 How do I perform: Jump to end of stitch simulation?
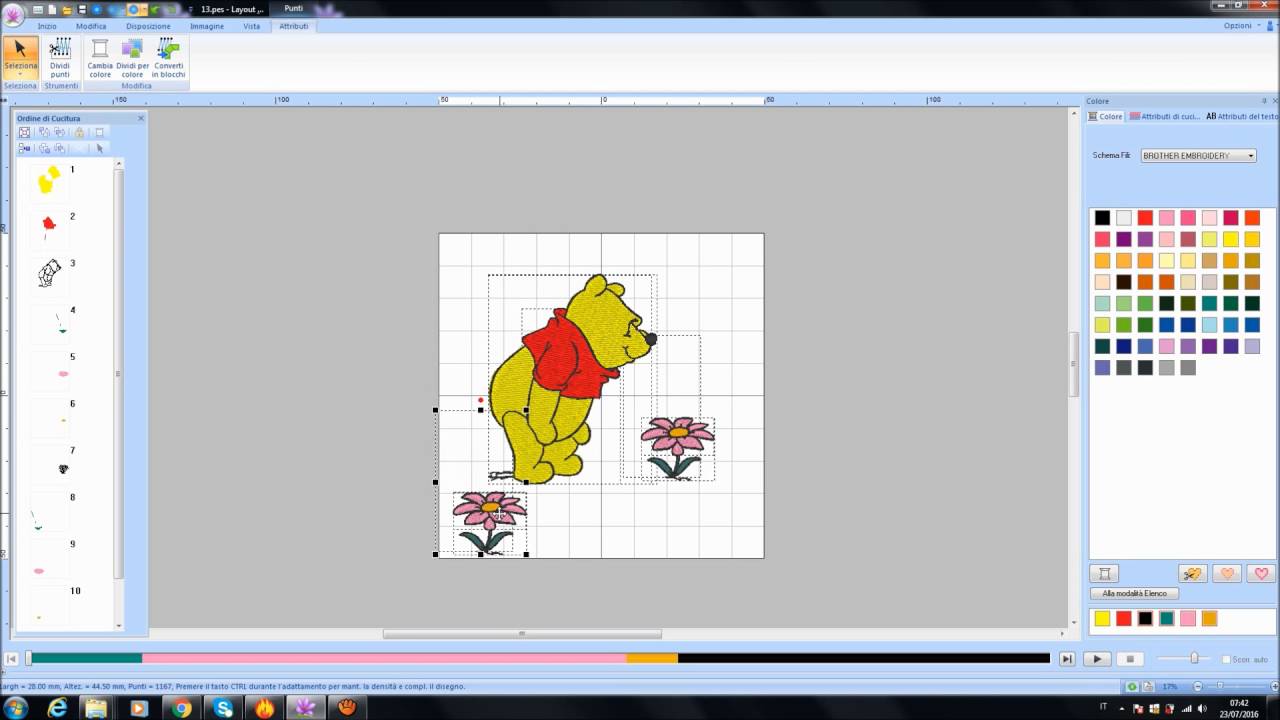pyautogui.click(x=1067, y=659)
